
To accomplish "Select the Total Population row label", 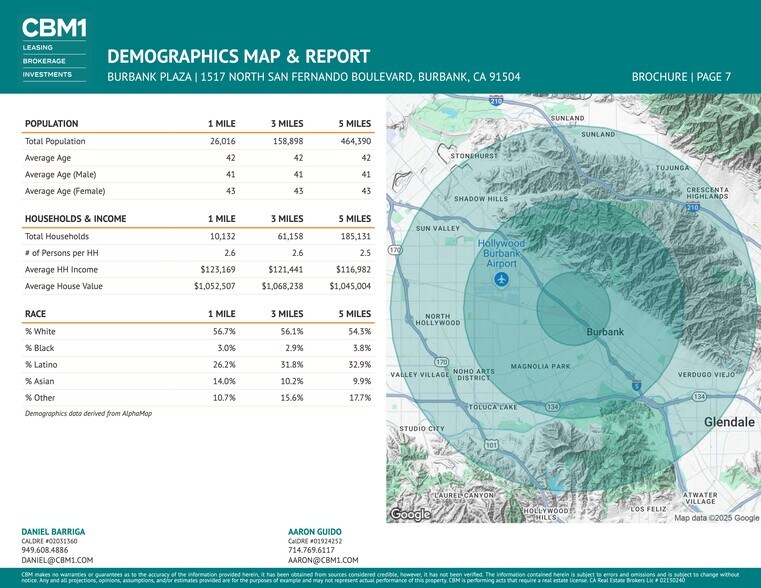I will point(55,141).
